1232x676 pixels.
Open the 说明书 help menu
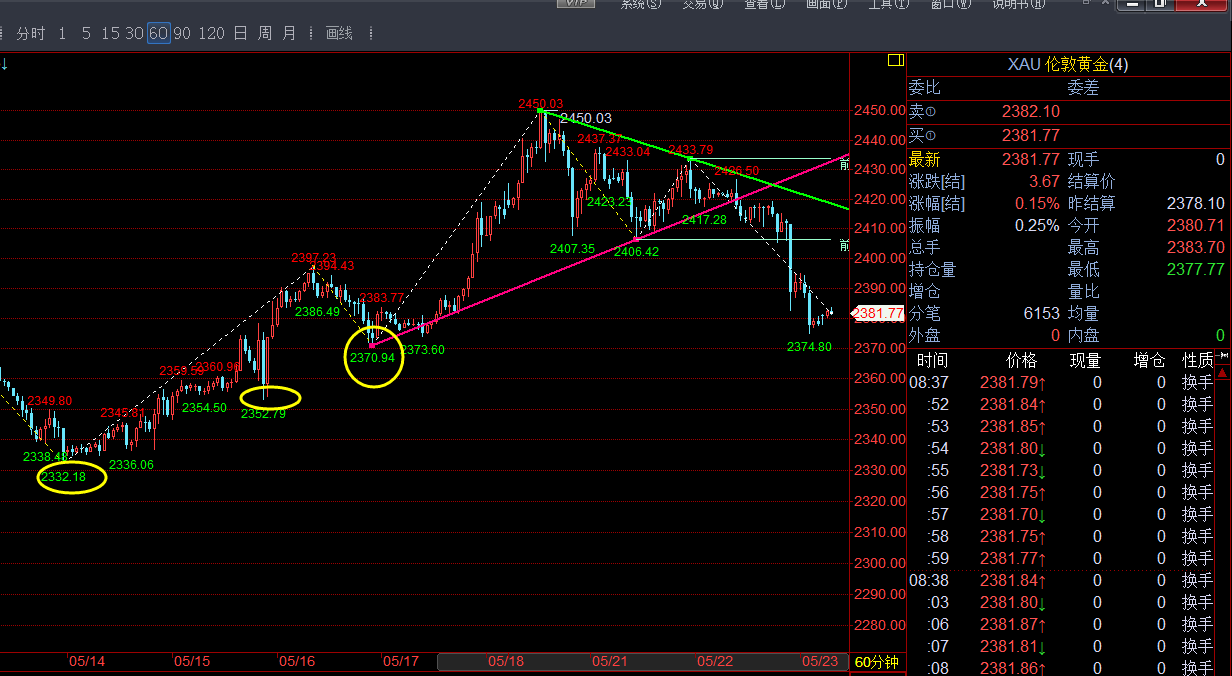(1017, 4)
